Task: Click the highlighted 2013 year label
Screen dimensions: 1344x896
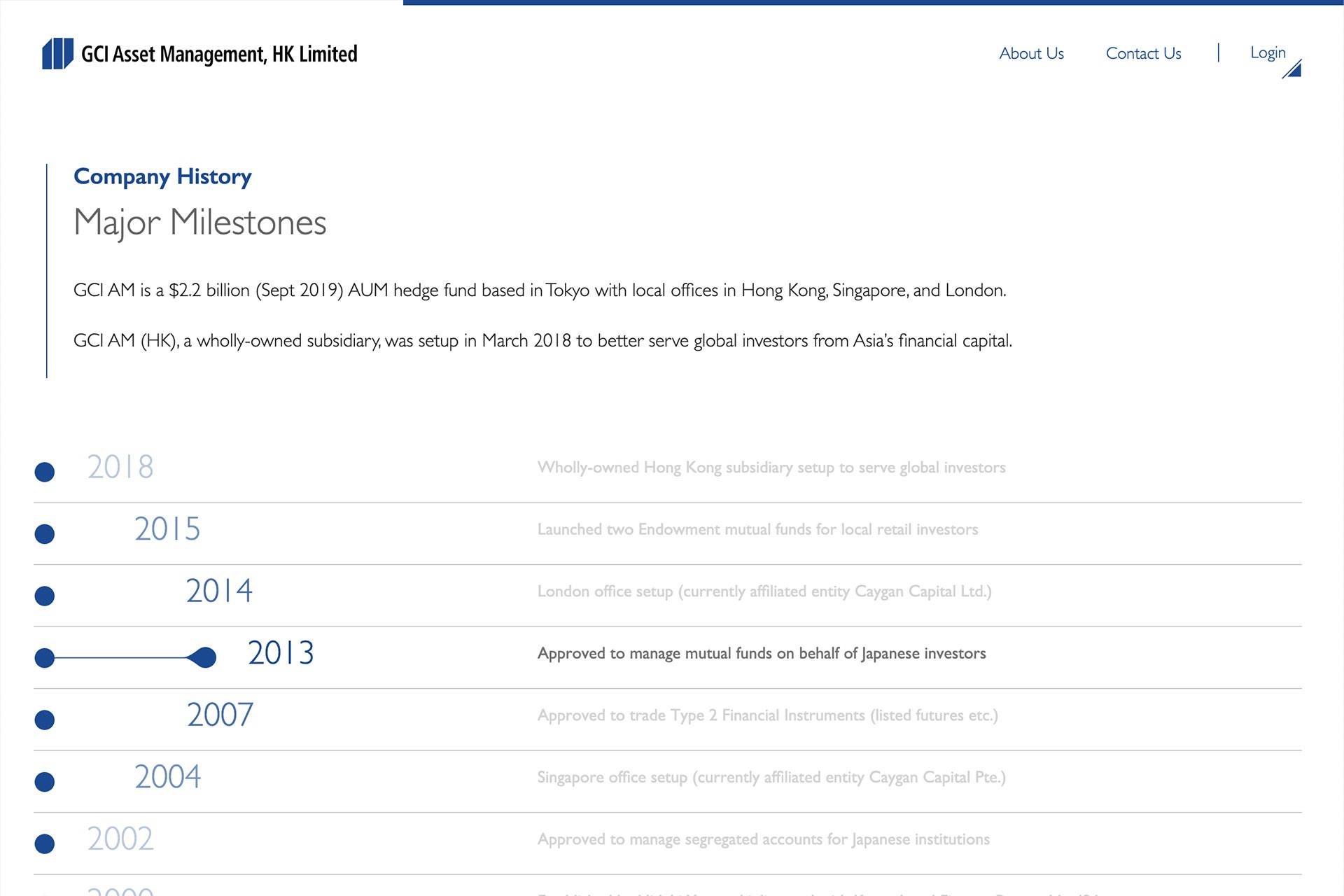Action: 281,653
